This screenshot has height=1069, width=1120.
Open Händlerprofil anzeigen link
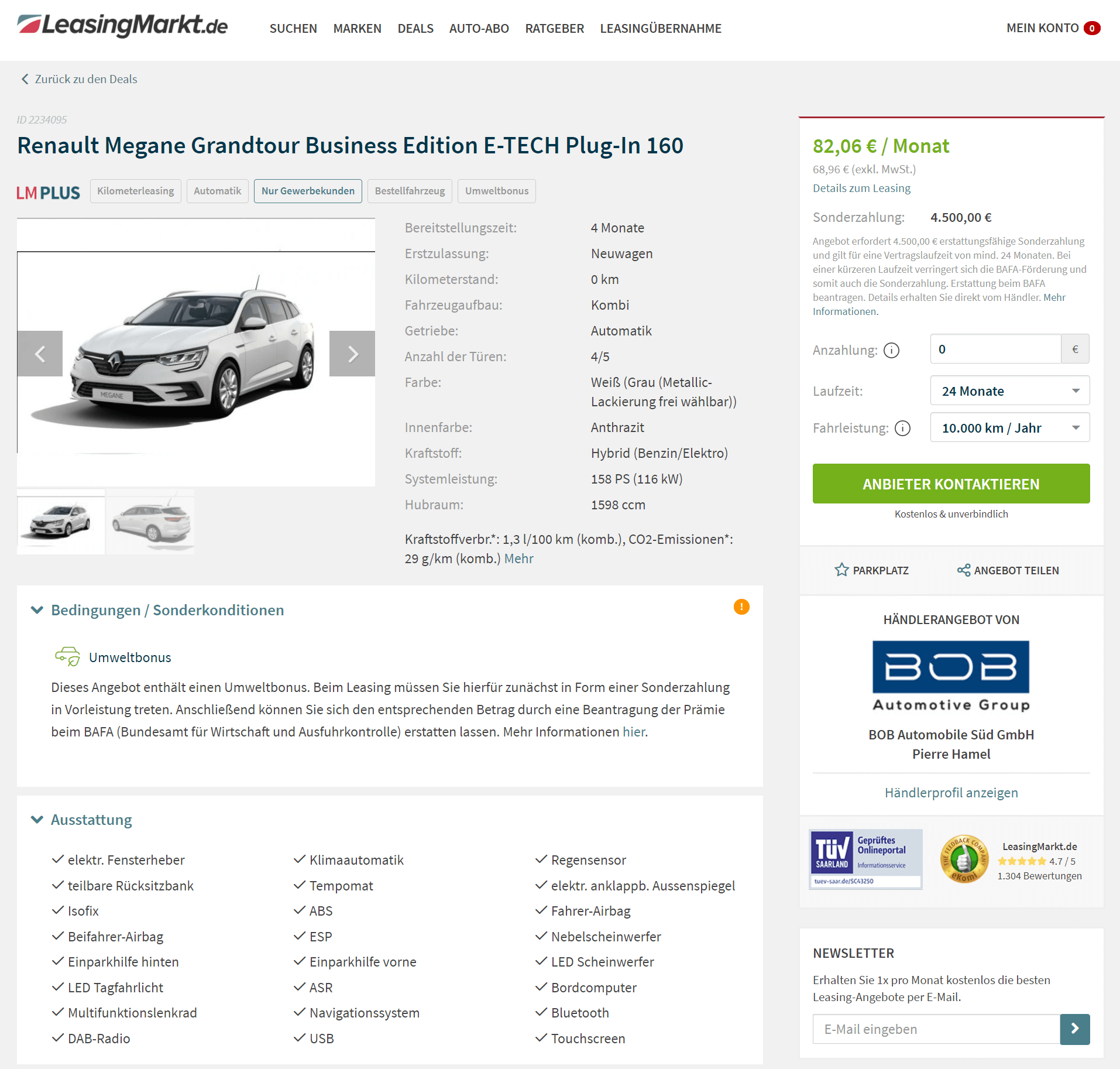[951, 793]
